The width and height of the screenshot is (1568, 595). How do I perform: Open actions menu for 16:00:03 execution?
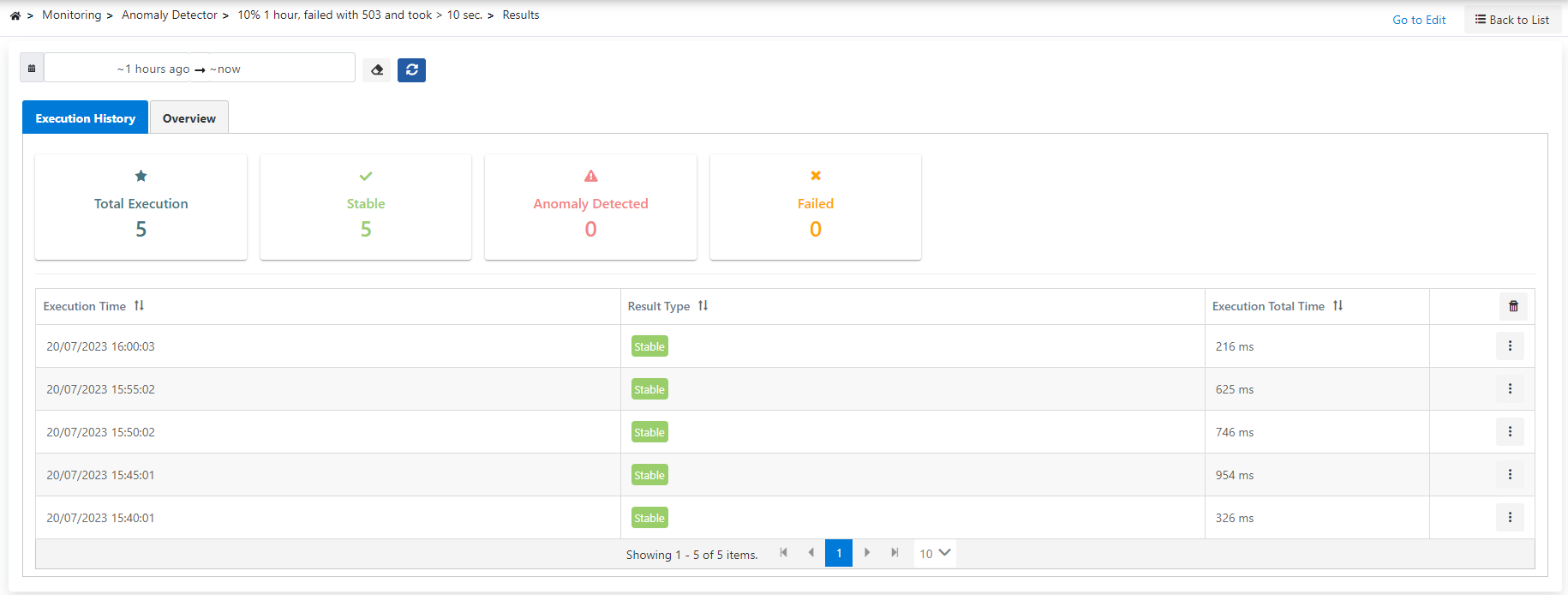(x=1510, y=346)
